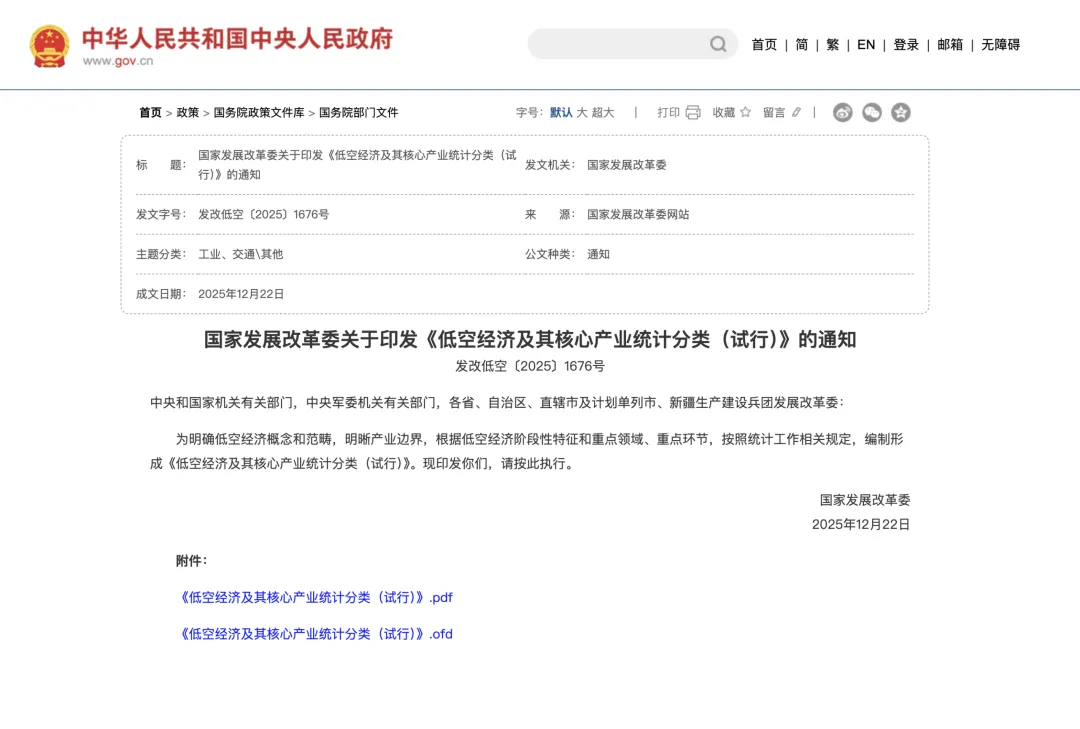The height and width of the screenshot is (729, 1080).
Task: Click 登录 to sign in
Action: [x=905, y=45]
